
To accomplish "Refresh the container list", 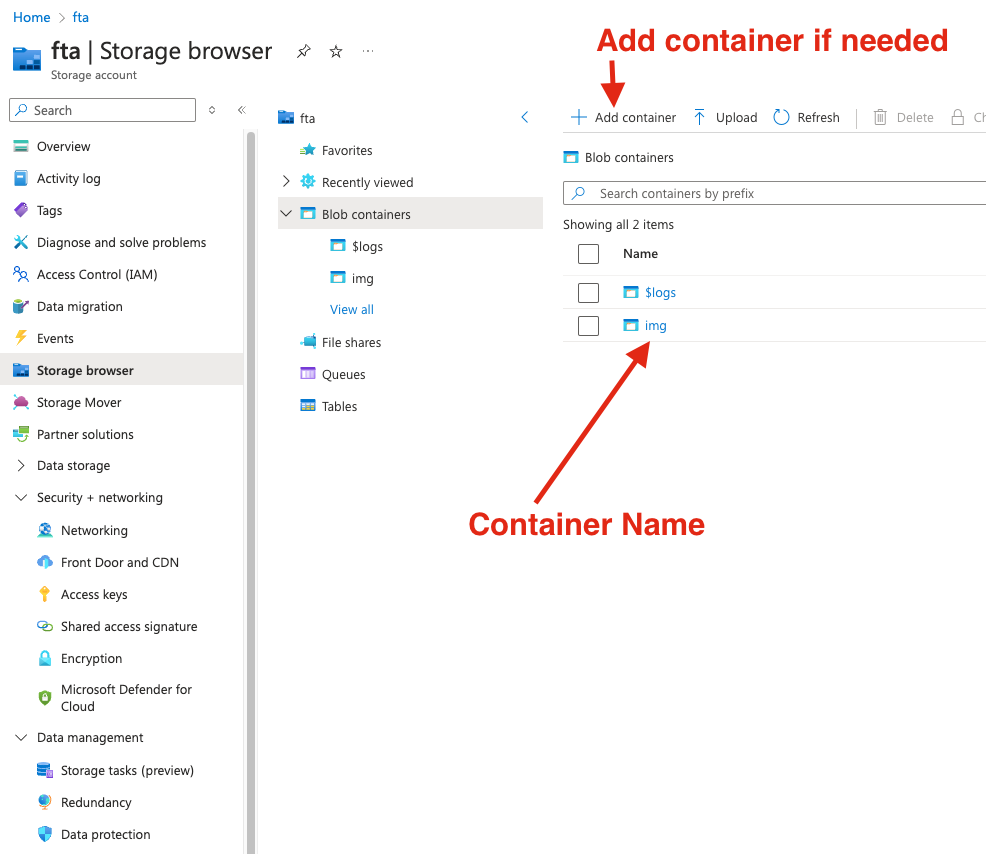I will click(x=806, y=118).
